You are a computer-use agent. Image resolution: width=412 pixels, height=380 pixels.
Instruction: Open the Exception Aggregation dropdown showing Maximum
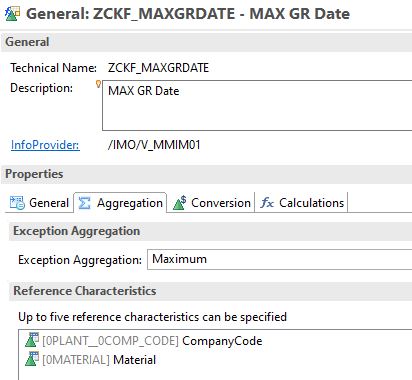click(279, 259)
